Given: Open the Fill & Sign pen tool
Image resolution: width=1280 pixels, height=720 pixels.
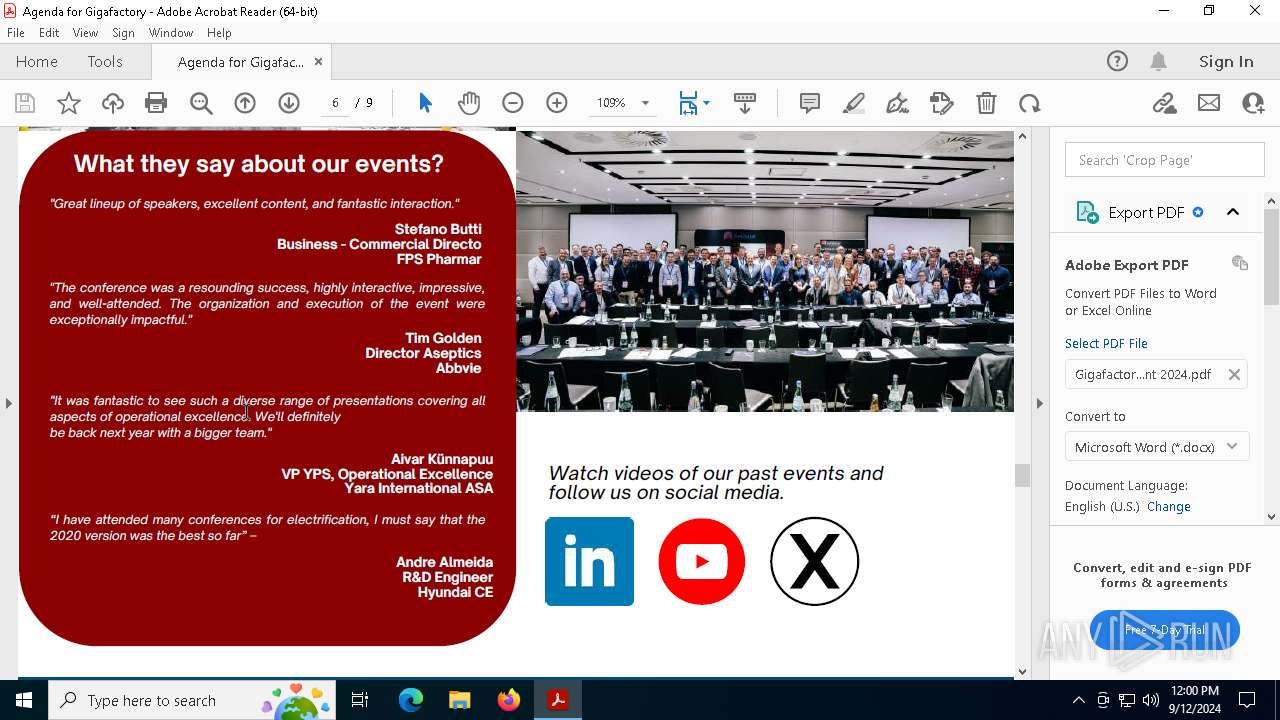Looking at the screenshot, I should tap(898, 103).
